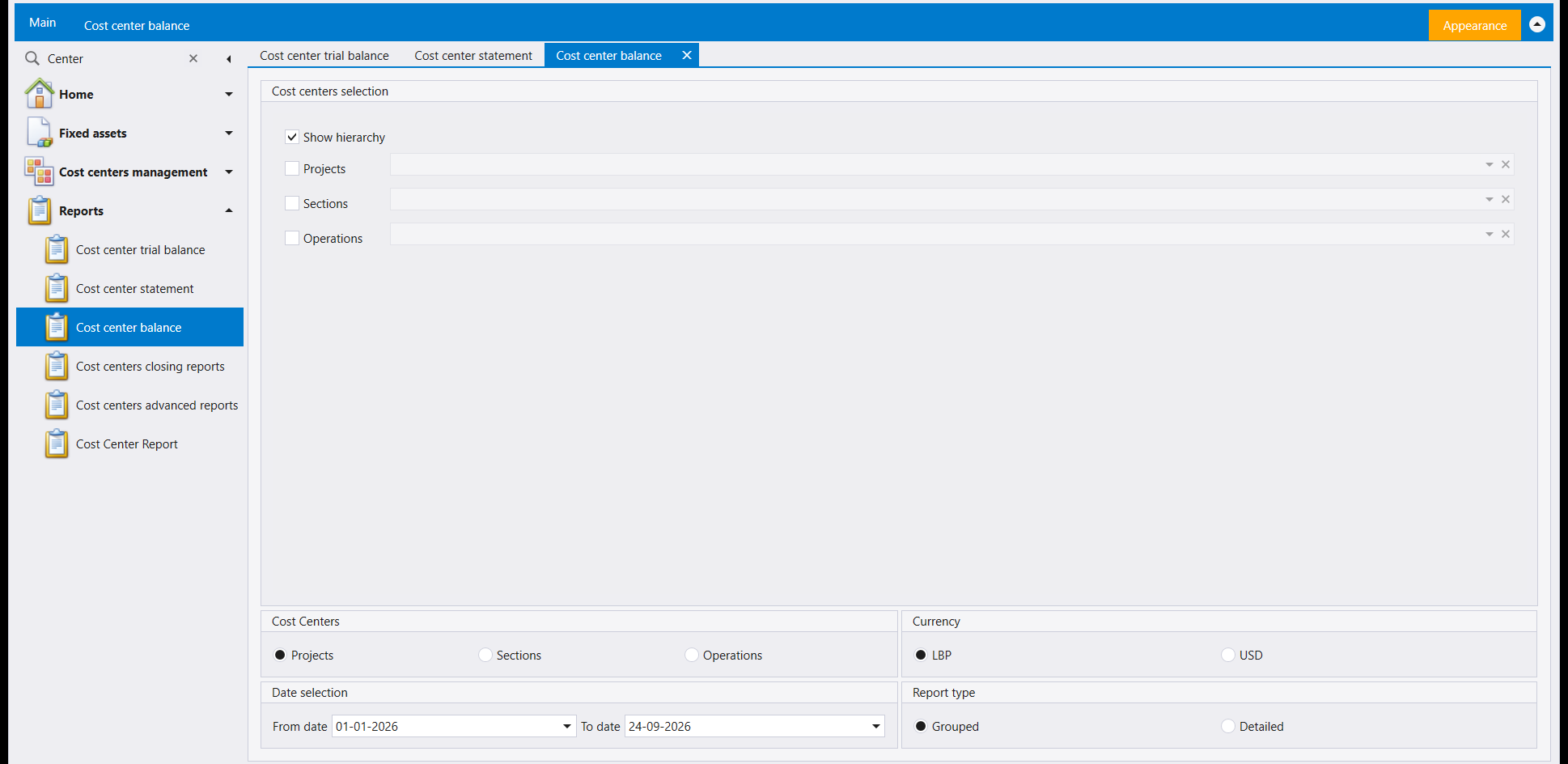
Task: Close the Cost center balance tab
Action: pyautogui.click(x=687, y=55)
